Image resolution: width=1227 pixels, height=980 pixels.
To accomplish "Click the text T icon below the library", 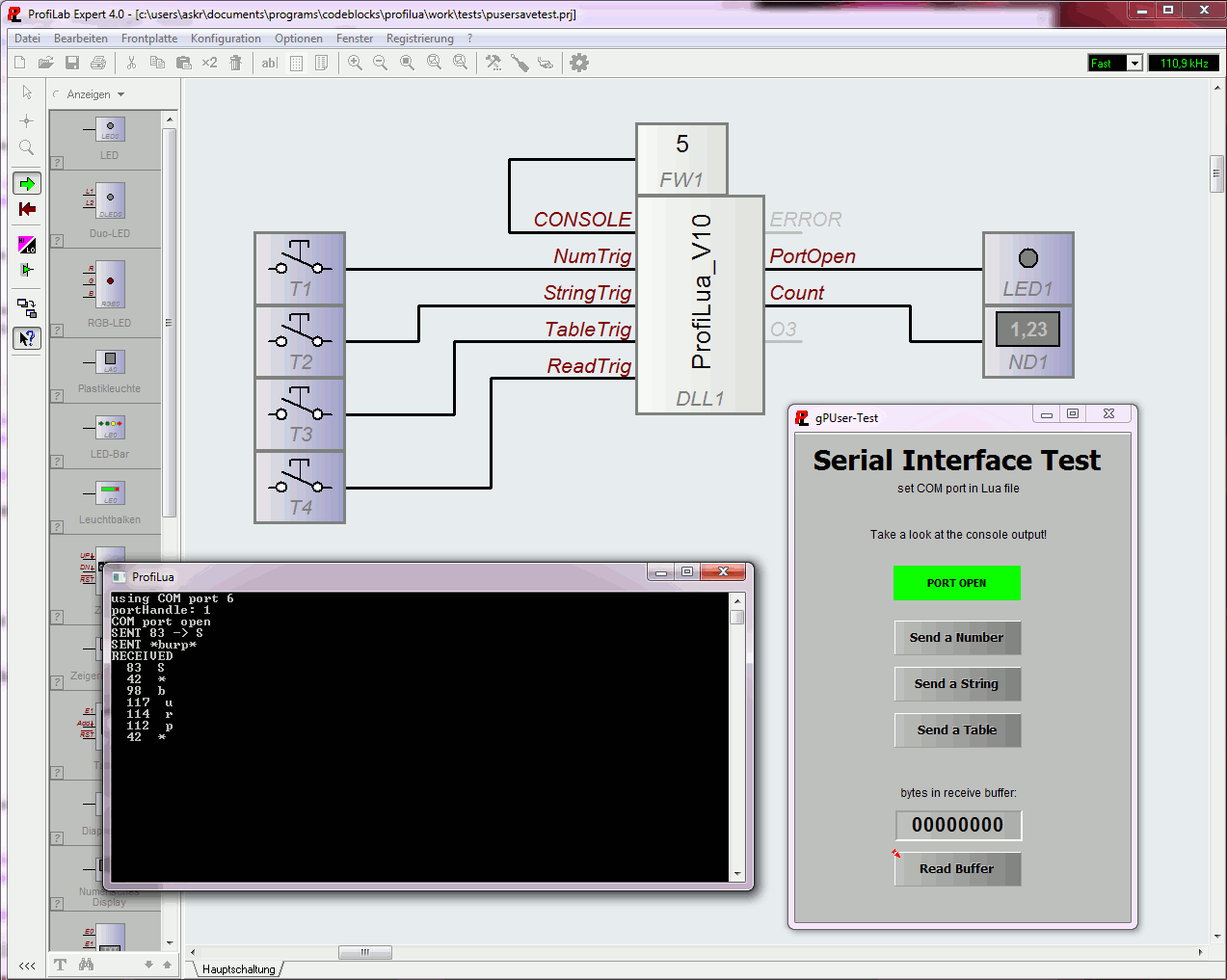I will click(61, 965).
